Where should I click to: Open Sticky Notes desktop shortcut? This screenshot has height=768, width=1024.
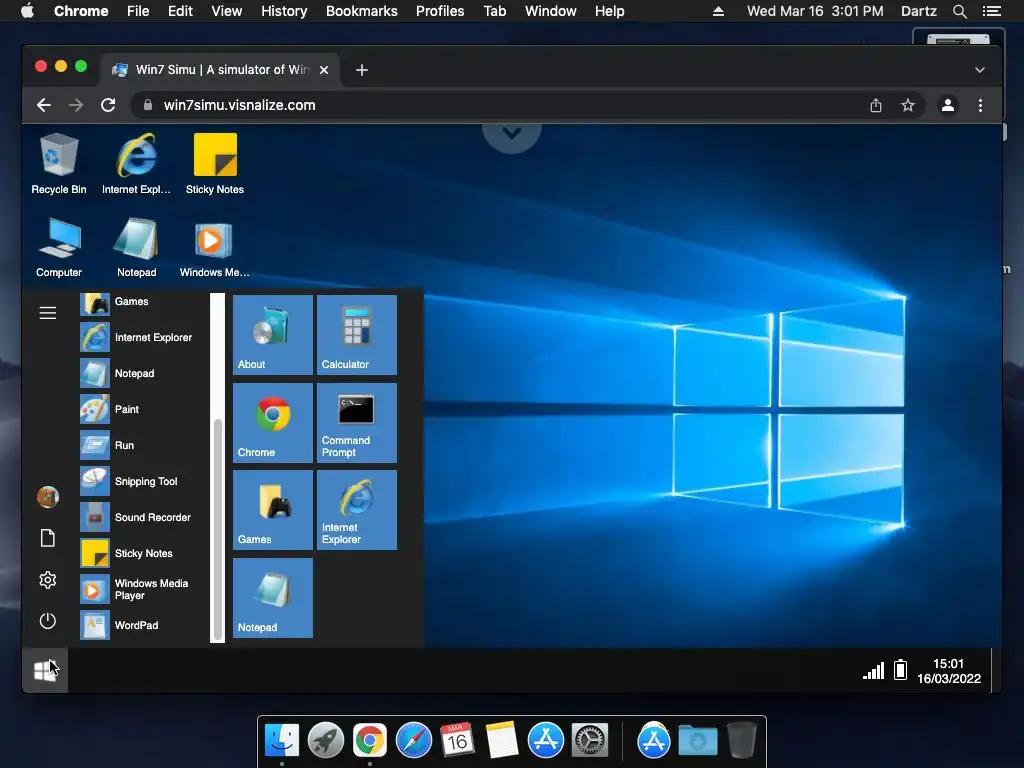[215, 163]
